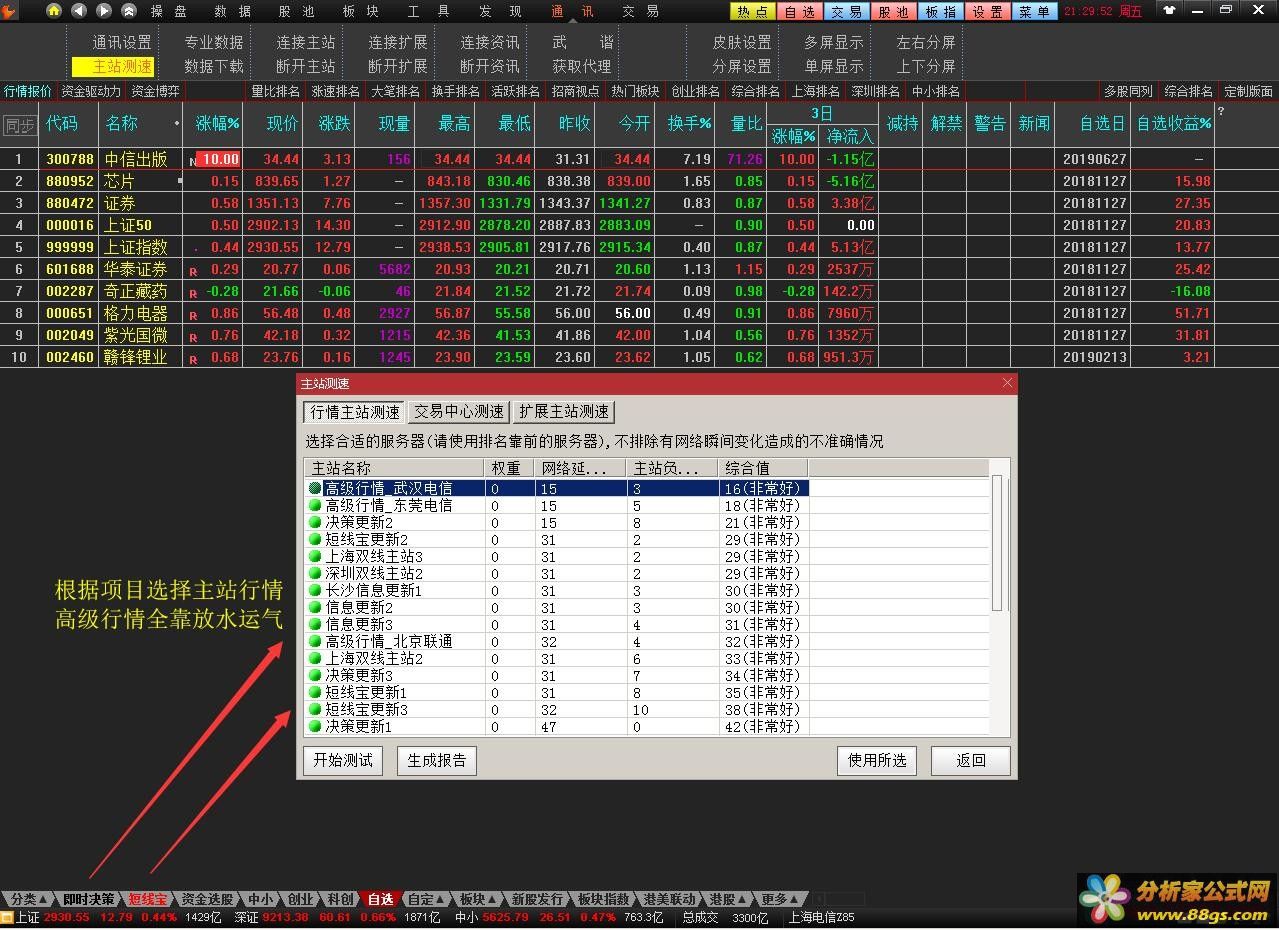Viewport: 1279px width, 930px height.
Task: Close the 主站测速 dialog
Action: click(1007, 383)
